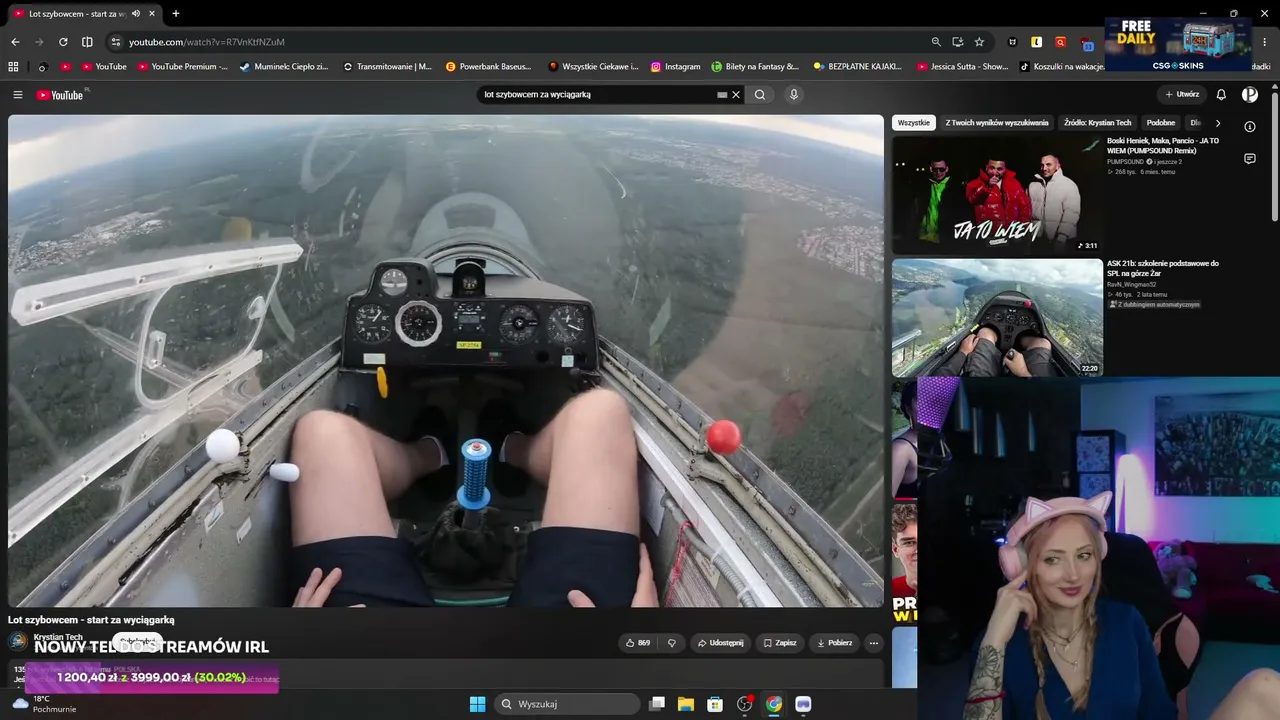Open the YouTube hamburger guide menu
Screen dimensions: 1280x720
click(18, 95)
